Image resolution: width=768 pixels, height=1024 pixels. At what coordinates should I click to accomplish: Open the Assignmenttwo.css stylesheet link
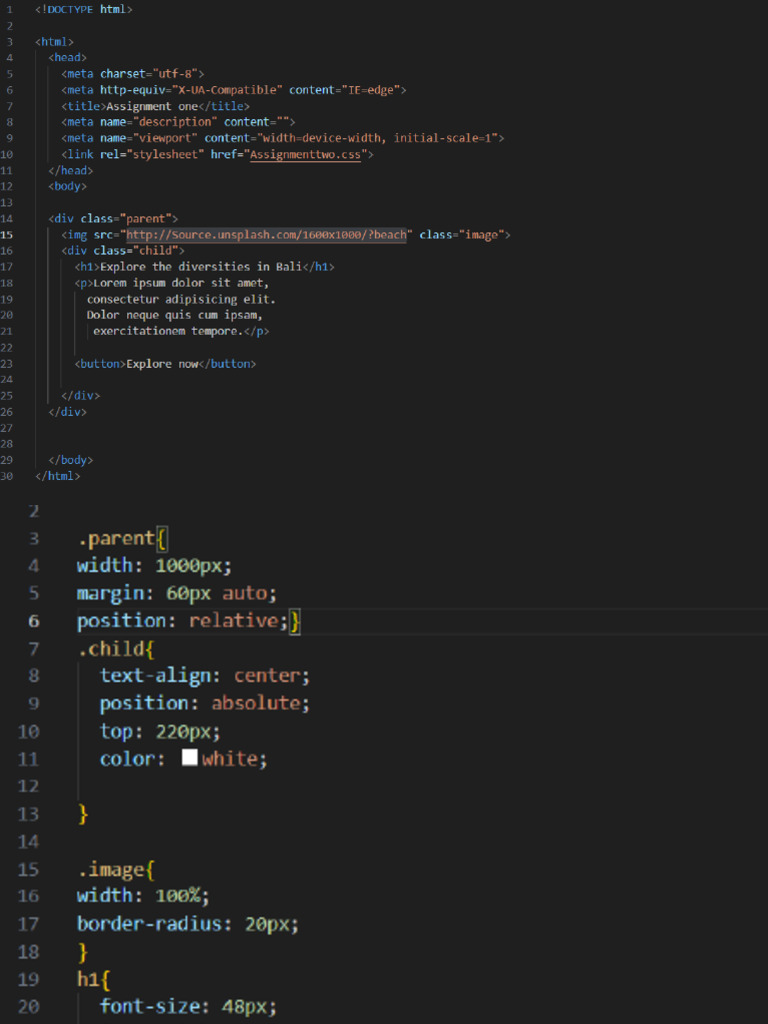[x=307, y=154]
